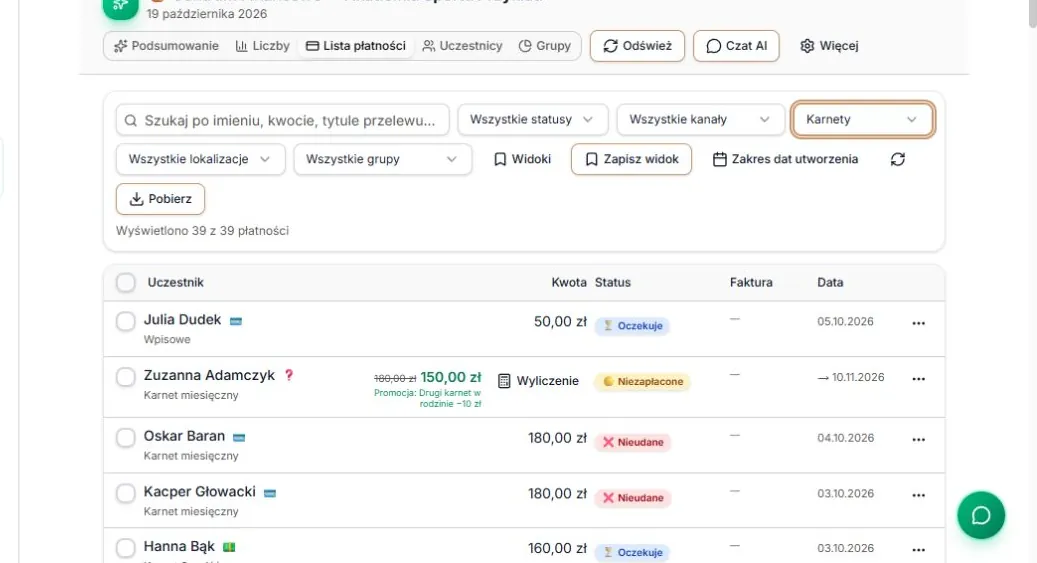This screenshot has height=563, width=1037.
Task: Open actions menu for Zuzanna Adamczyk
Action: pos(919,379)
